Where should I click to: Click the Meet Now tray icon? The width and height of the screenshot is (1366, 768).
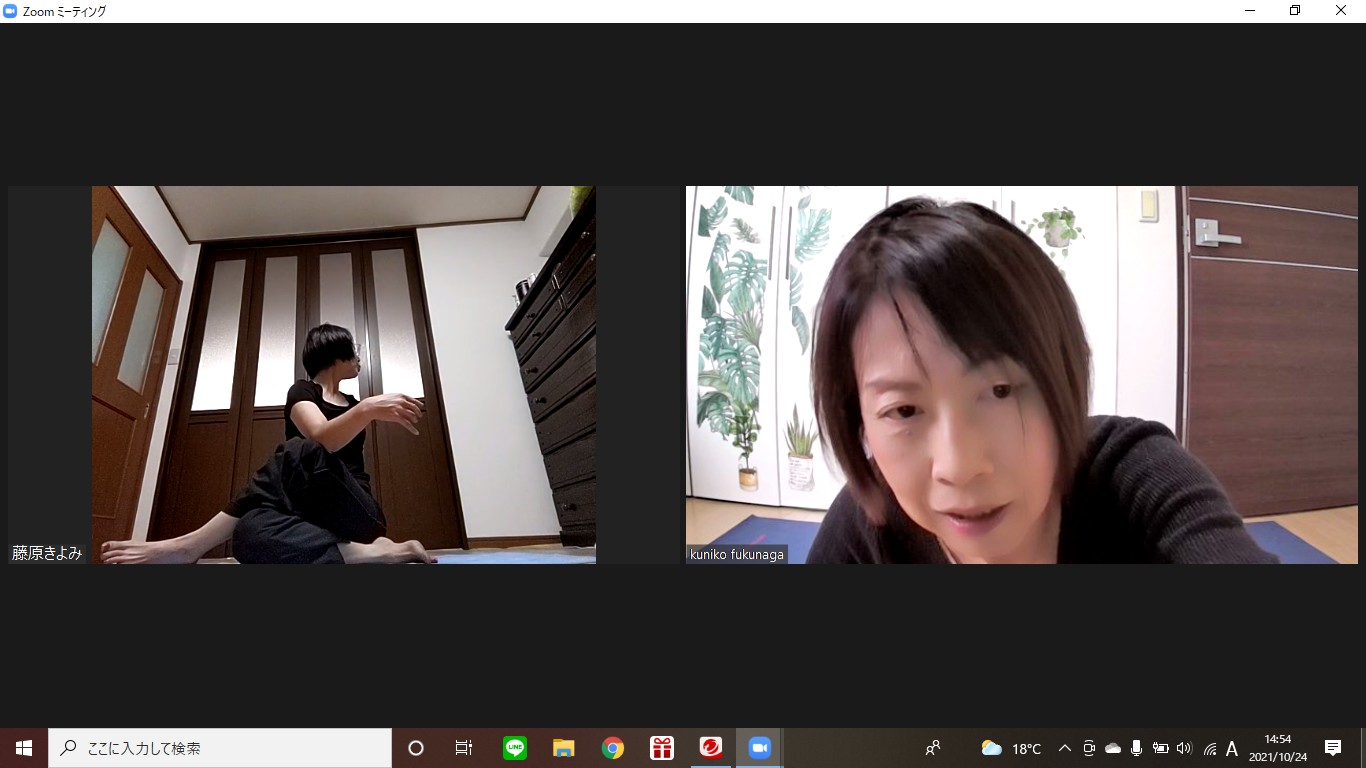pyautogui.click(x=1089, y=748)
